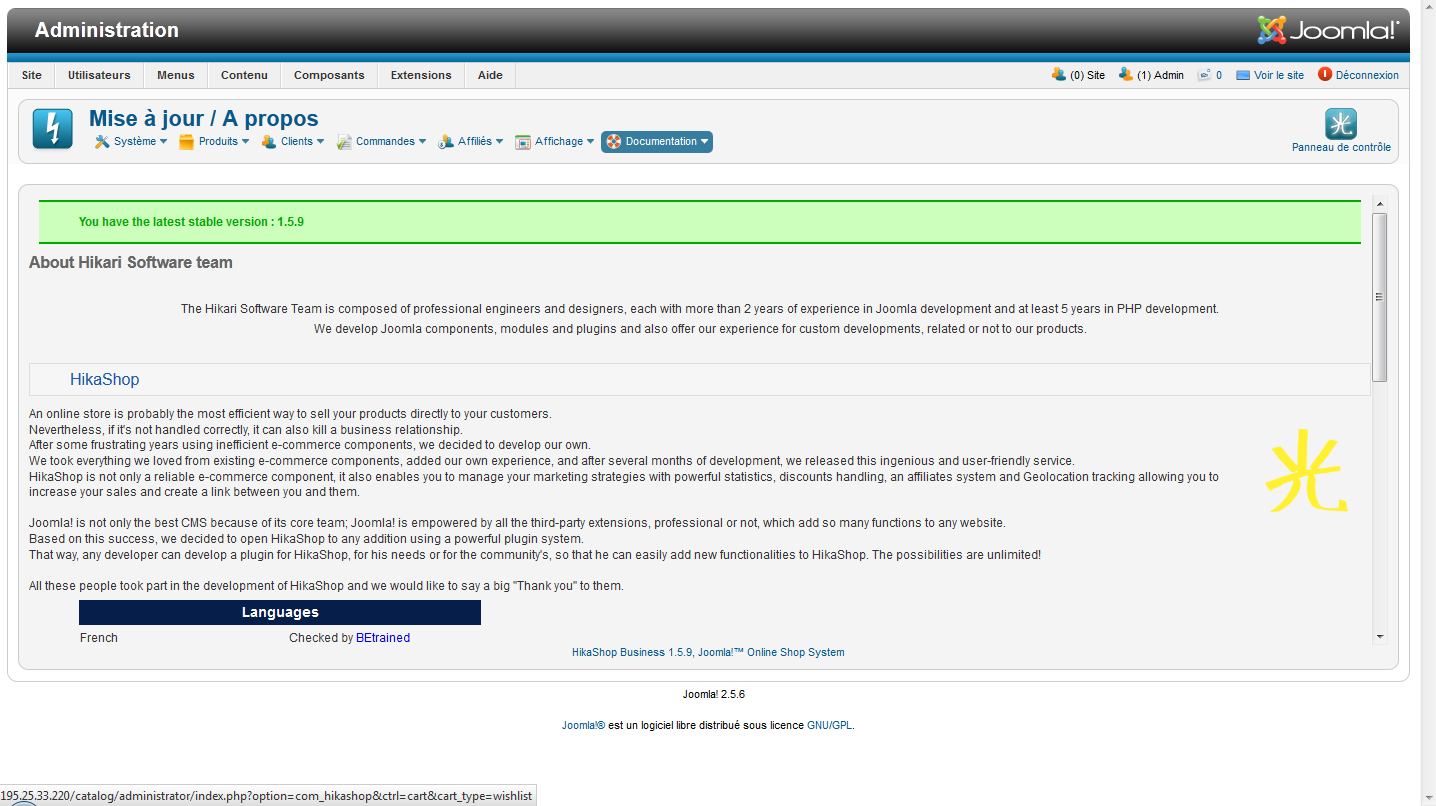Viewport: 1436px width, 806px height.
Task: Open the Extensions menu
Action: (x=421, y=75)
